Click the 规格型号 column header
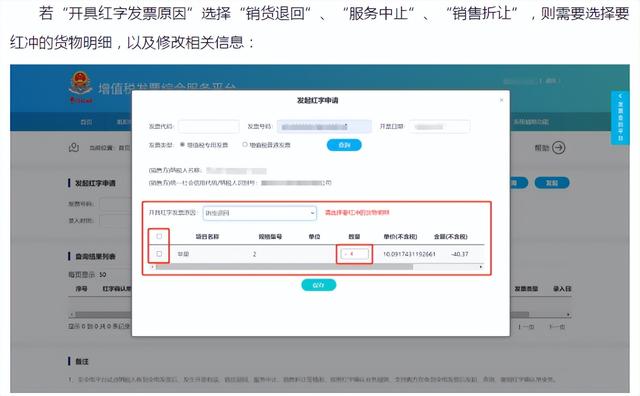 coord(270,236)
